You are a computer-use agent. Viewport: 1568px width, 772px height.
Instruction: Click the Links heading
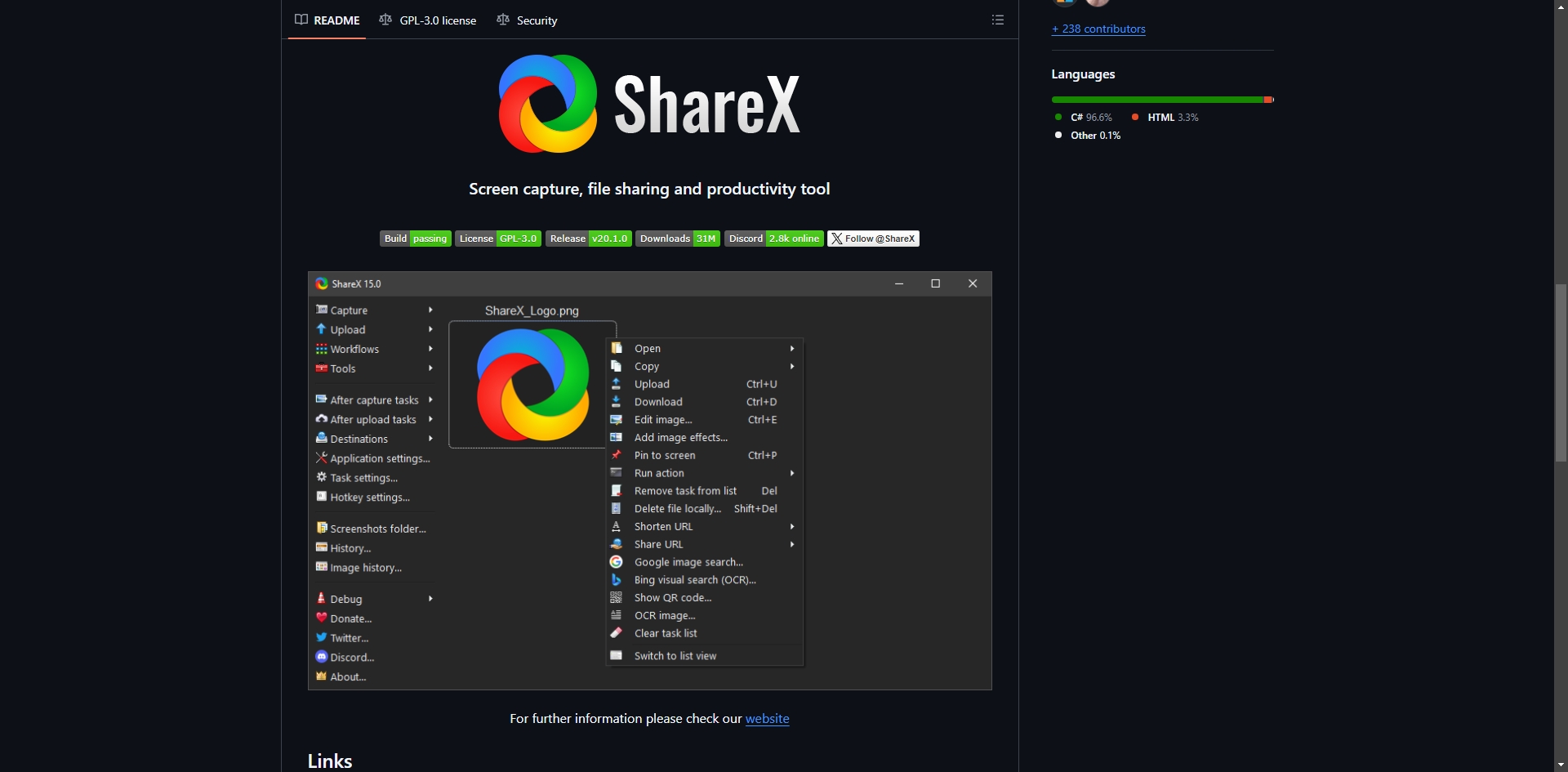tap(330, 761)
